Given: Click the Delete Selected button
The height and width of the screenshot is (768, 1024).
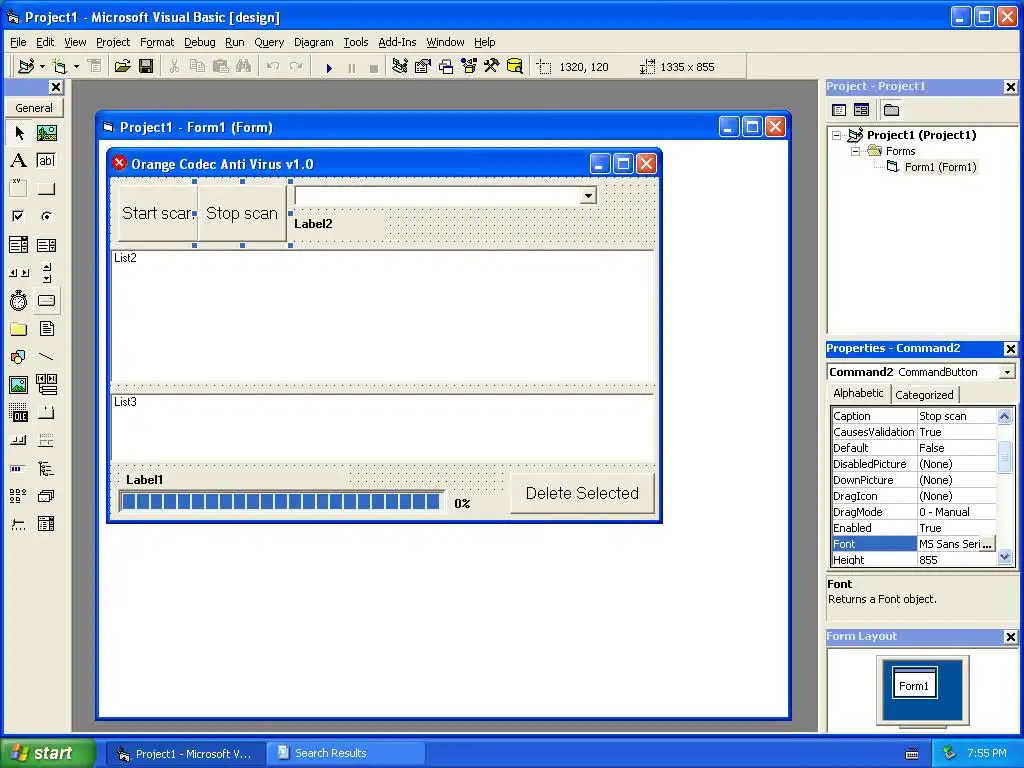Looking at the screenshot, I should pos(582,493).
